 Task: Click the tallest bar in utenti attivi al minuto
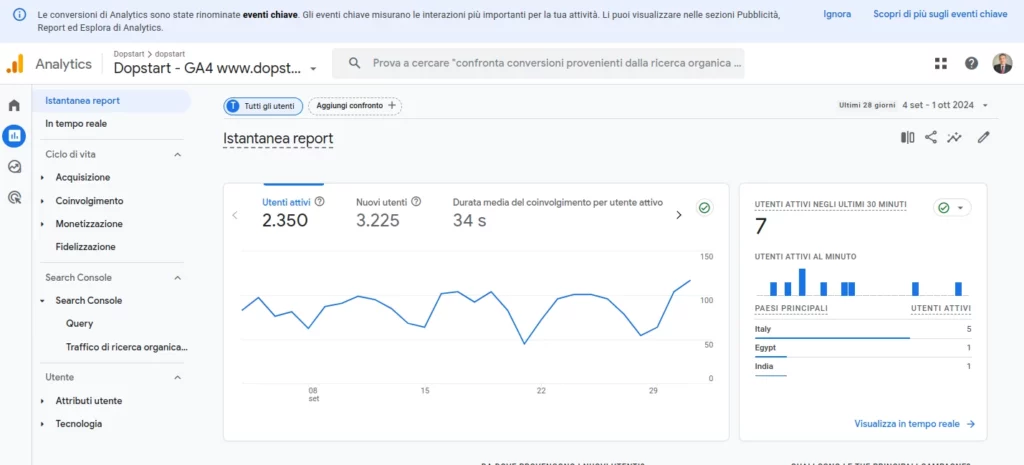coord(802,282)
